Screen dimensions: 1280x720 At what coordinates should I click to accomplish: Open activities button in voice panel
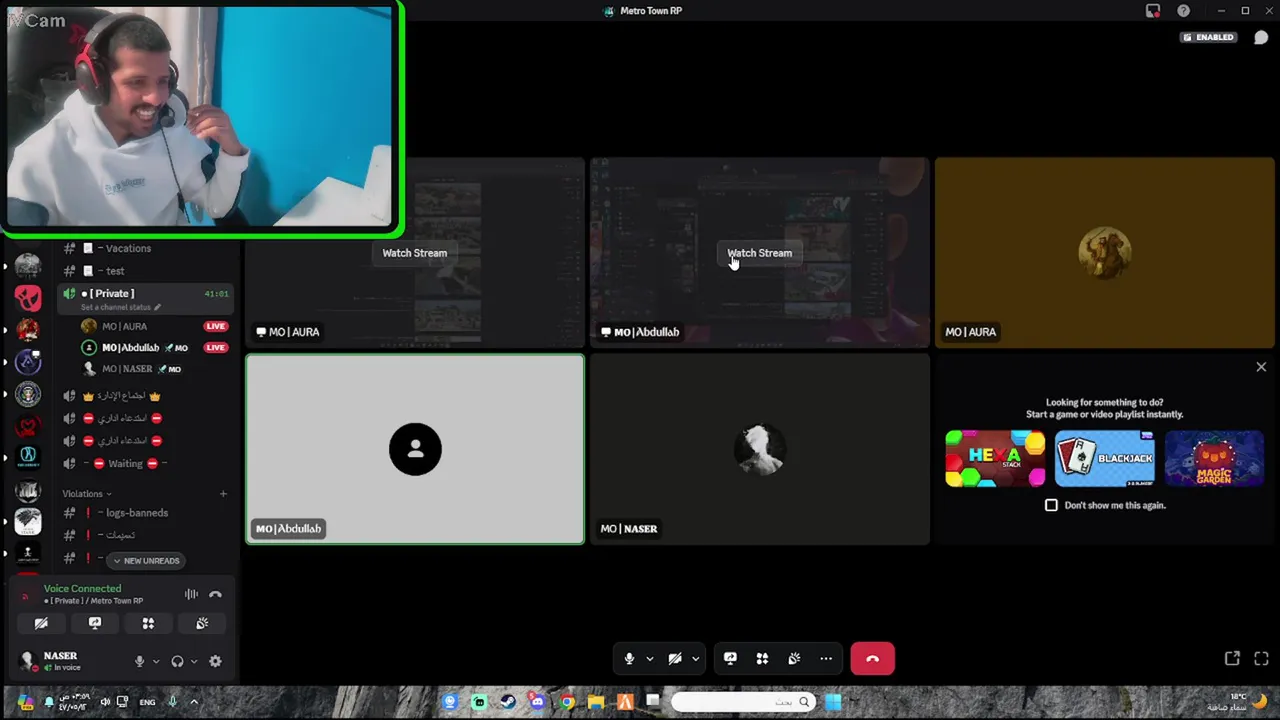tap(148, 623)
